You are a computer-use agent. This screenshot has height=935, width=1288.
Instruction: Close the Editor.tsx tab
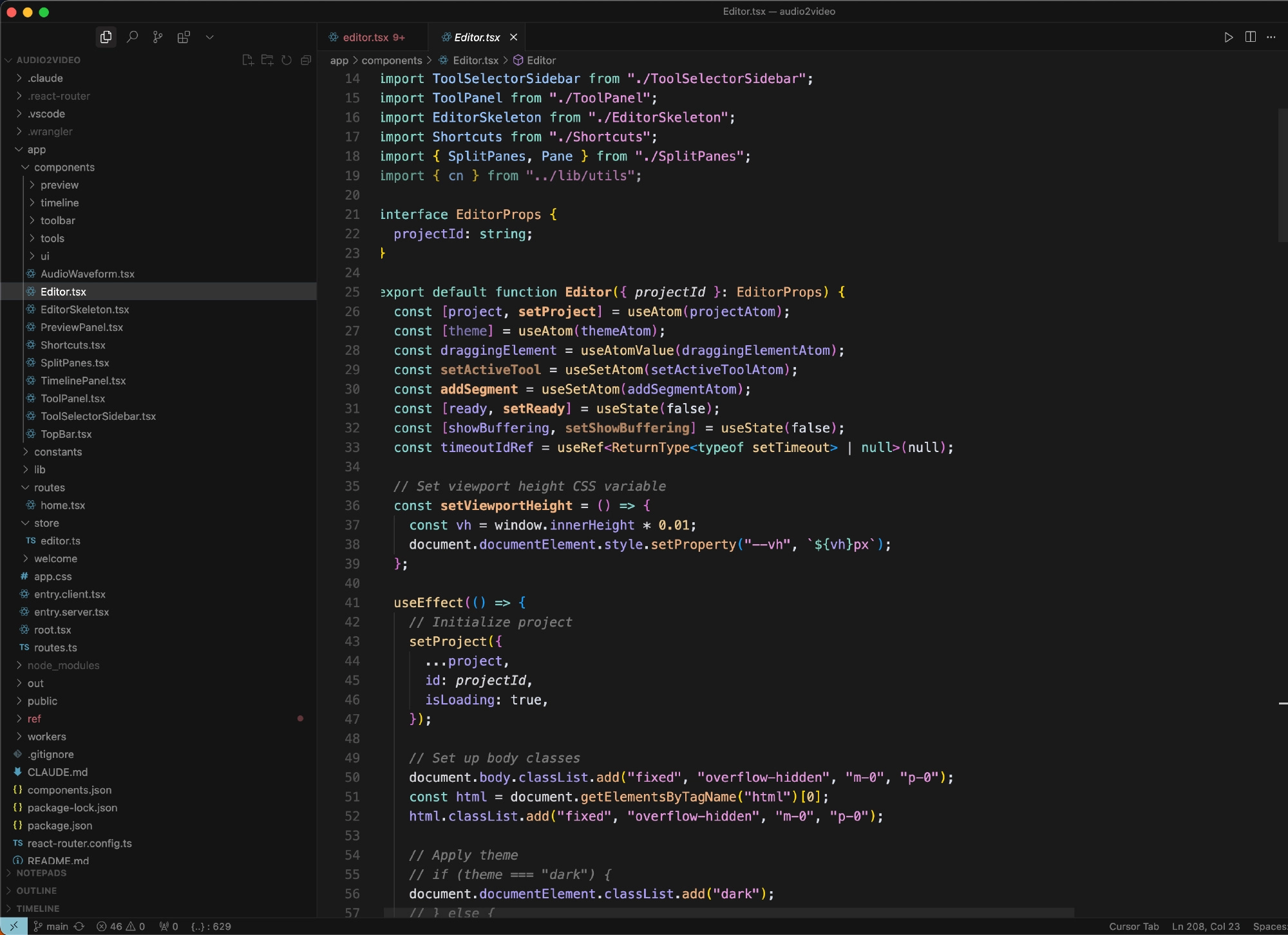513,37
